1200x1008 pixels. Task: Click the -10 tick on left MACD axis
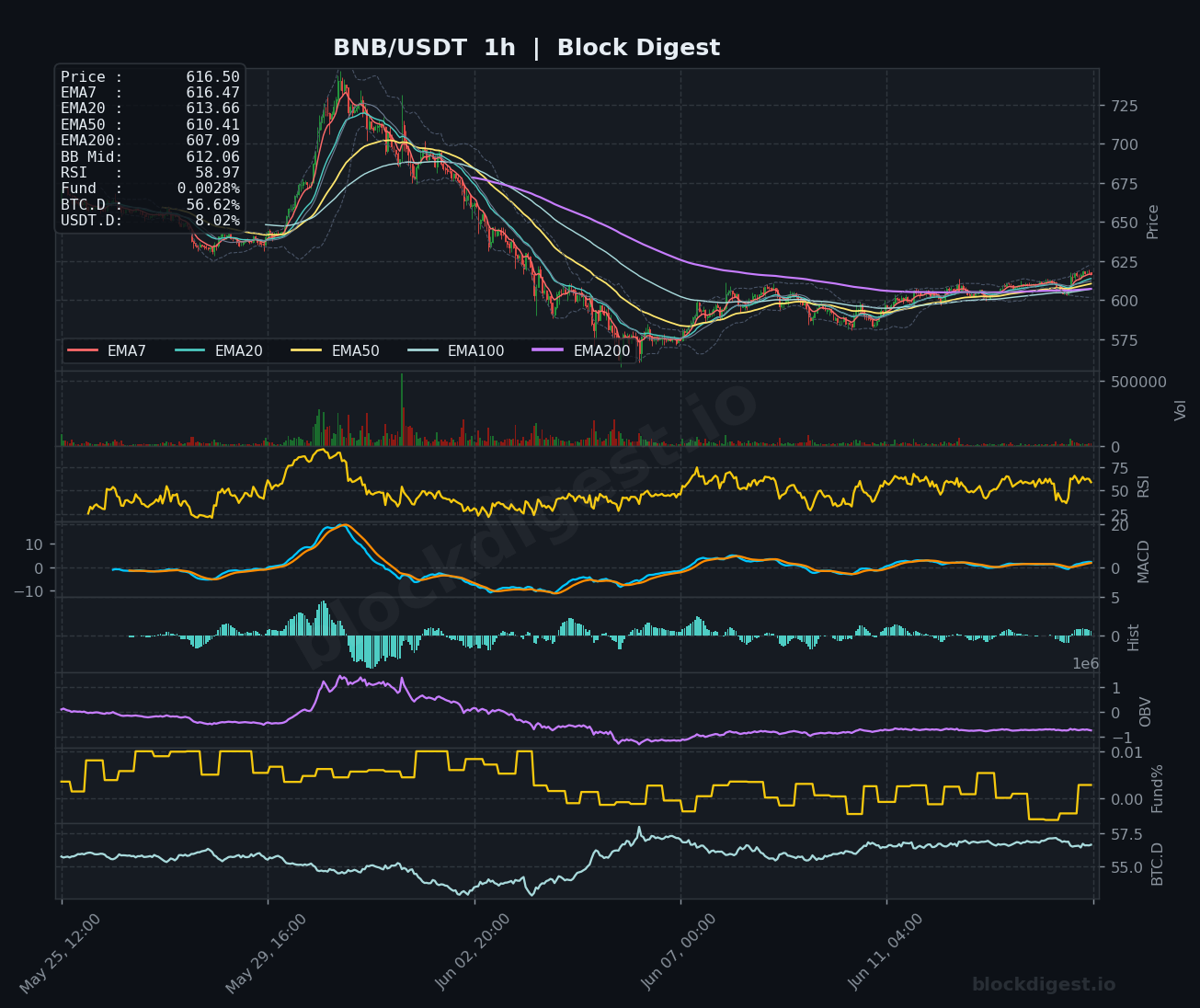[28, 591]
